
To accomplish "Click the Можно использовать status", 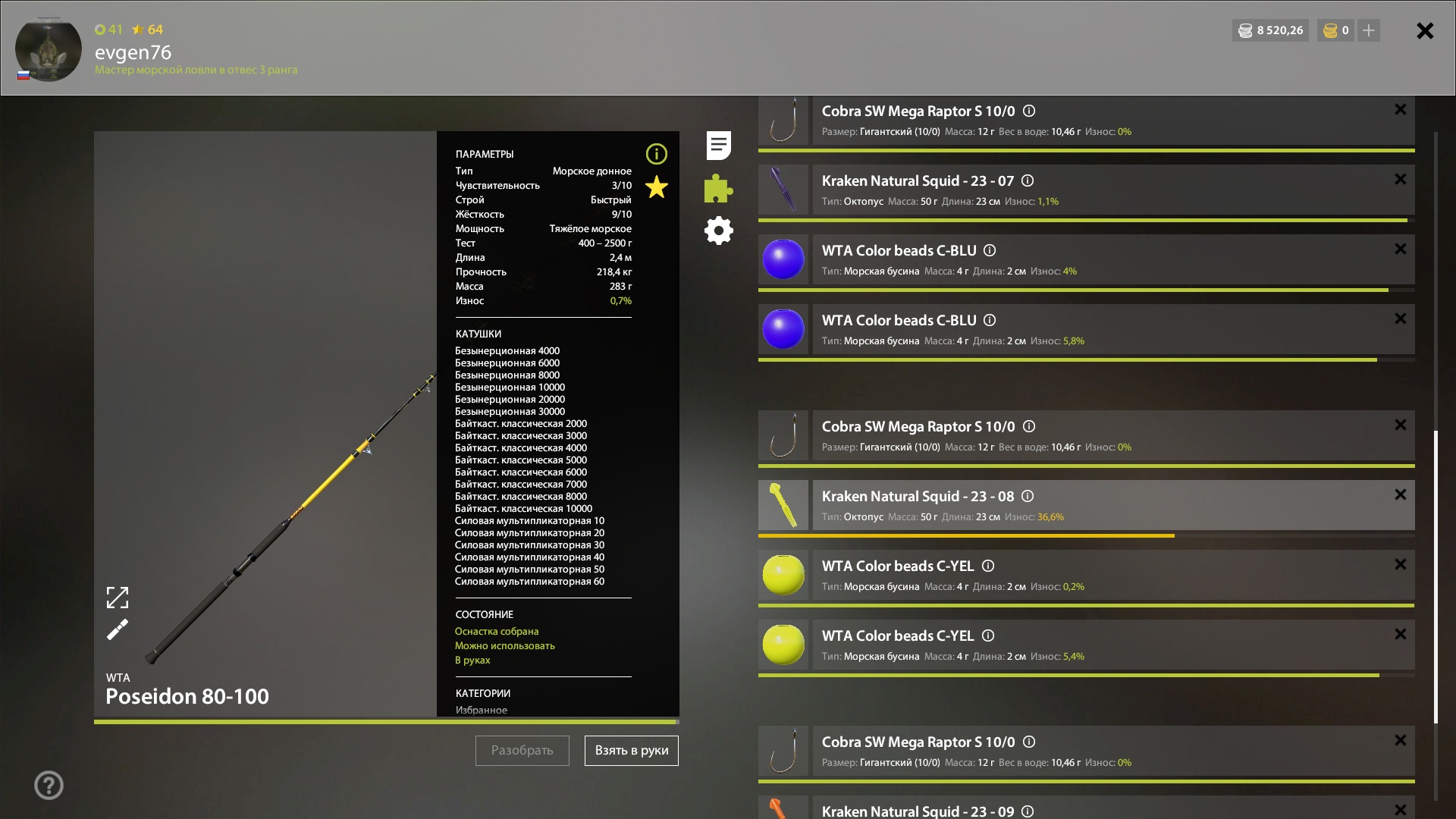I will [505, 646].
